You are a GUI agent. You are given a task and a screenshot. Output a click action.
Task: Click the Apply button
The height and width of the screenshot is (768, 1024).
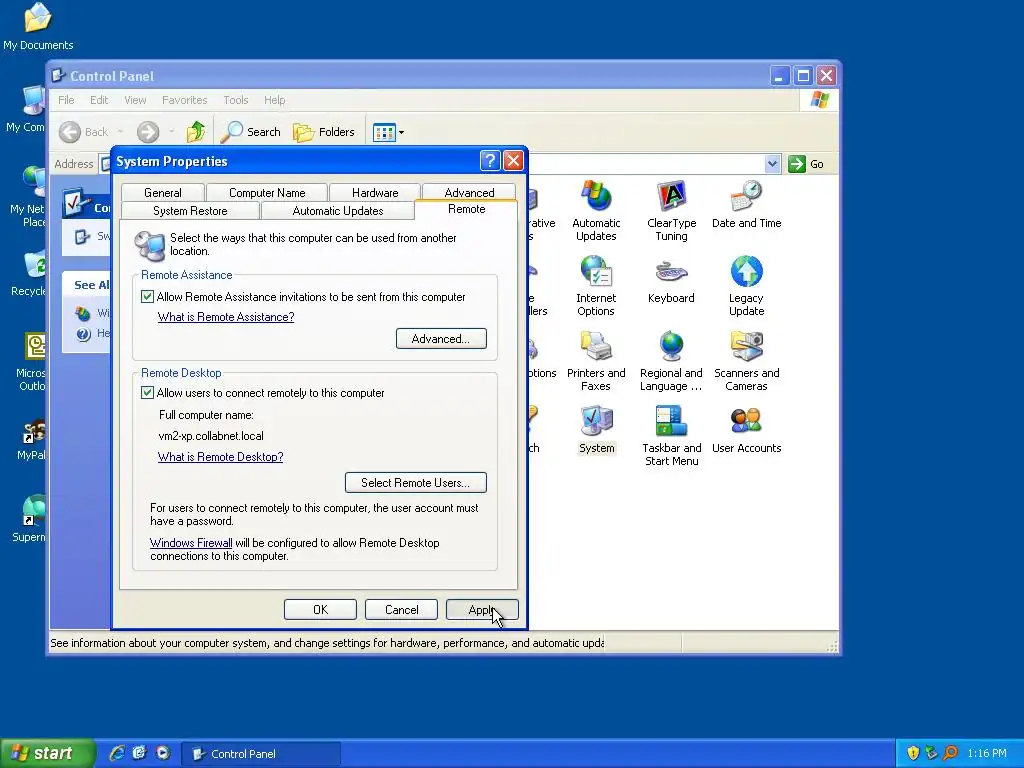click(x=482, y=609)
